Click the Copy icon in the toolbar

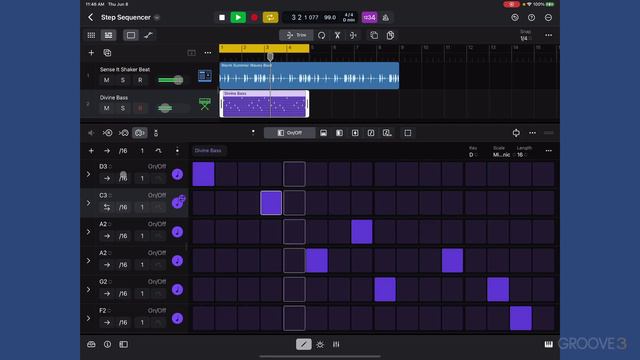click(x=374, y=35)
